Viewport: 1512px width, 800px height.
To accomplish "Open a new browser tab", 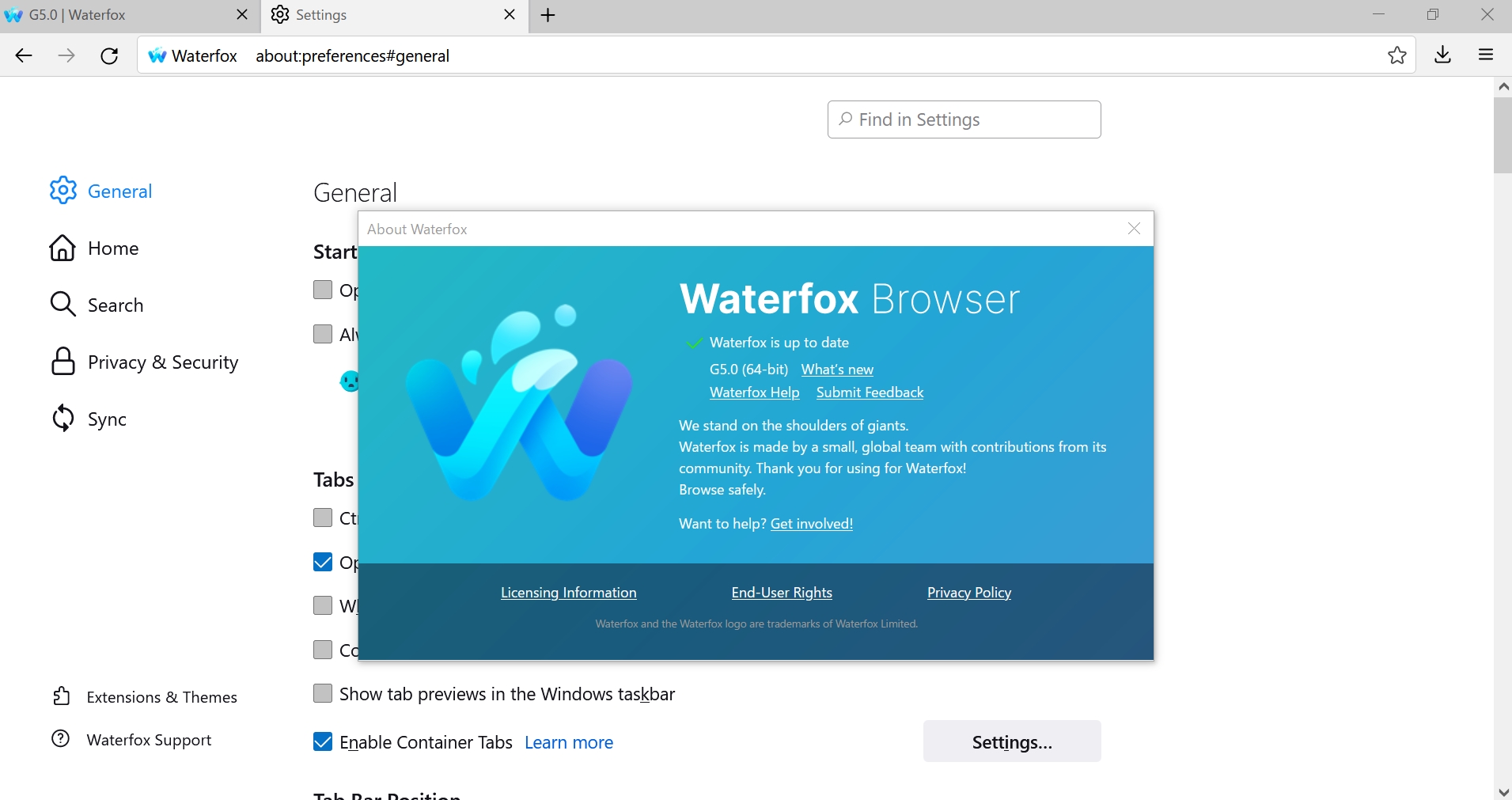I will (548, 16).
